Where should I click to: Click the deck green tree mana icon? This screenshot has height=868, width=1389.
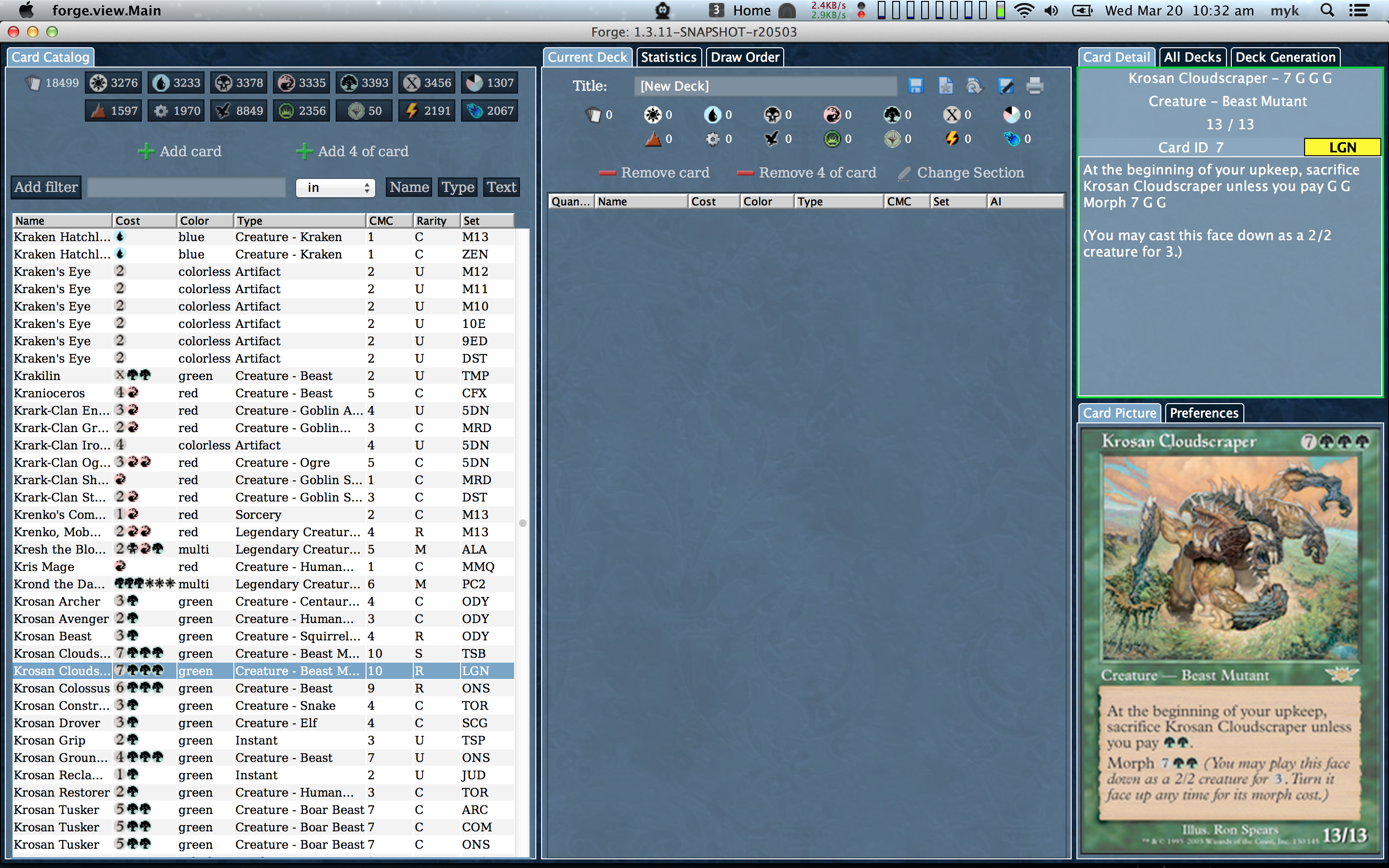[891, 115]
